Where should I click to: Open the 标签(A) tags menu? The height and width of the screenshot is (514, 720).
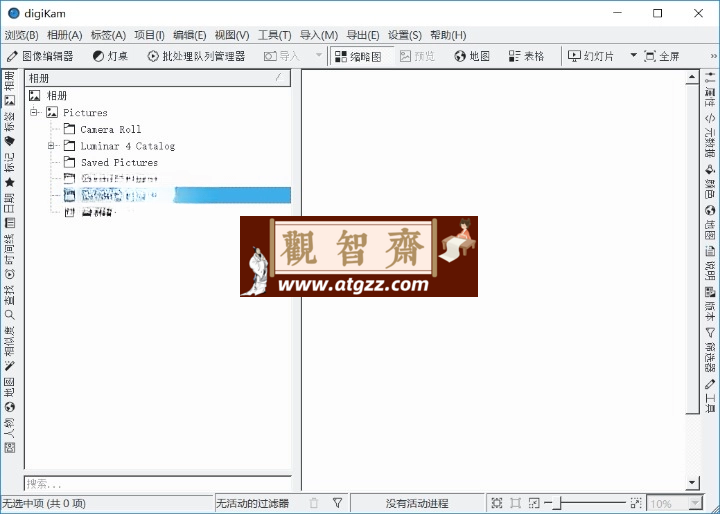108,35
